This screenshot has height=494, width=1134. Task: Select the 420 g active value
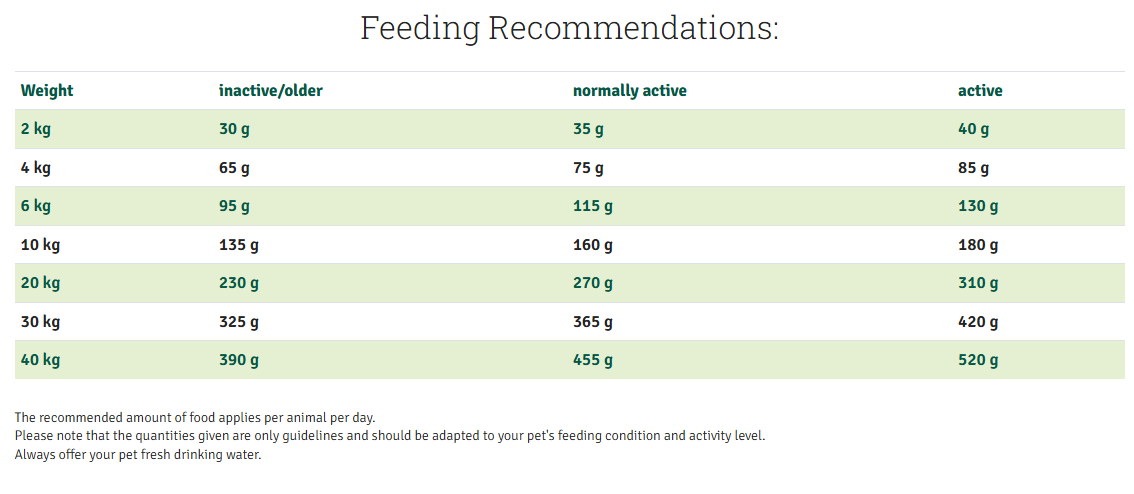pos(978,322)
